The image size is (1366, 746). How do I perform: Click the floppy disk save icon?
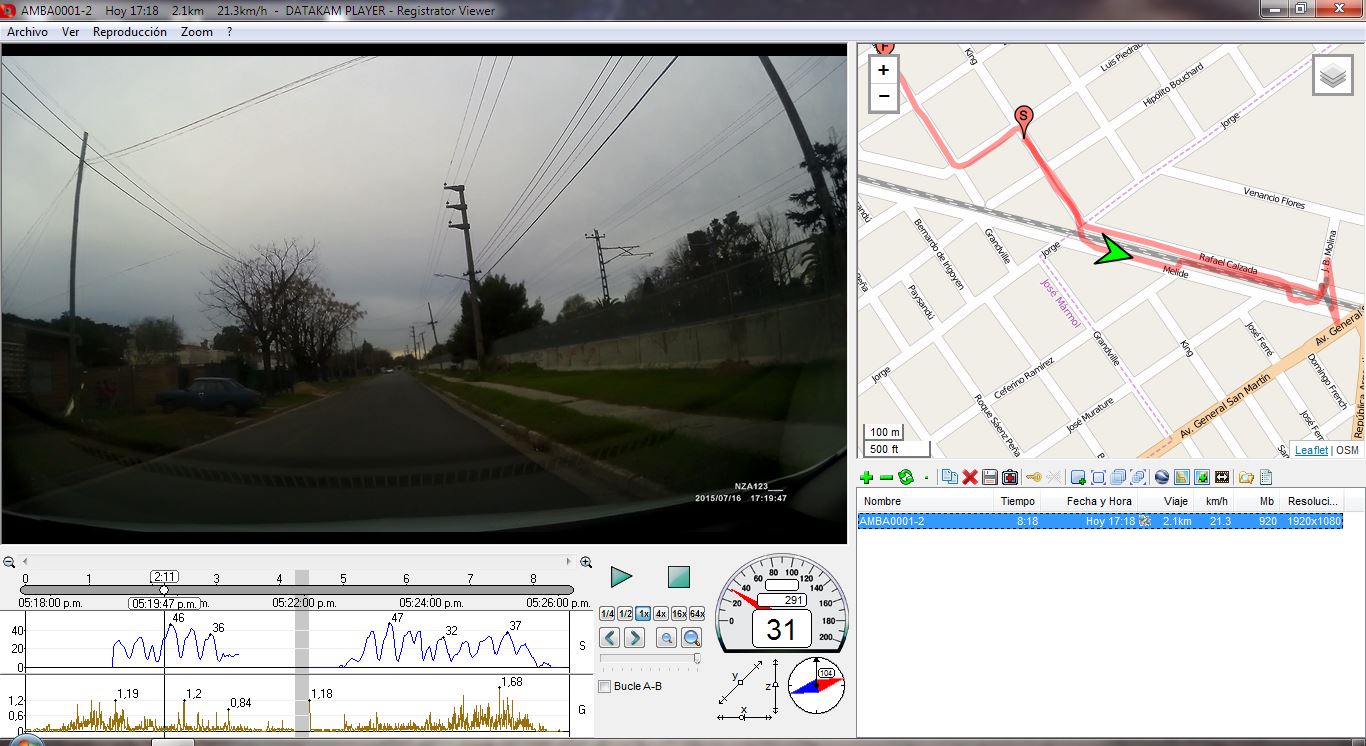pos(989,478)
